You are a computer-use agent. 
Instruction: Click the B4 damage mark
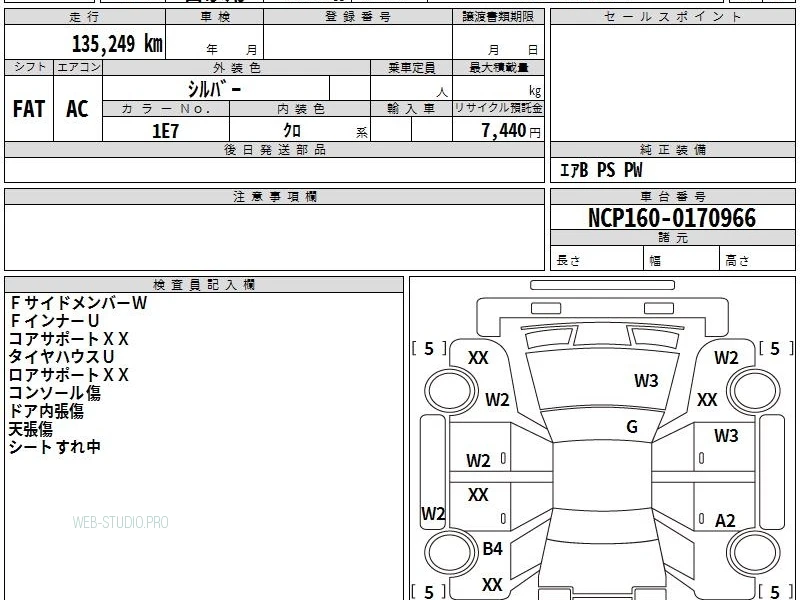[x=492, y=549]
